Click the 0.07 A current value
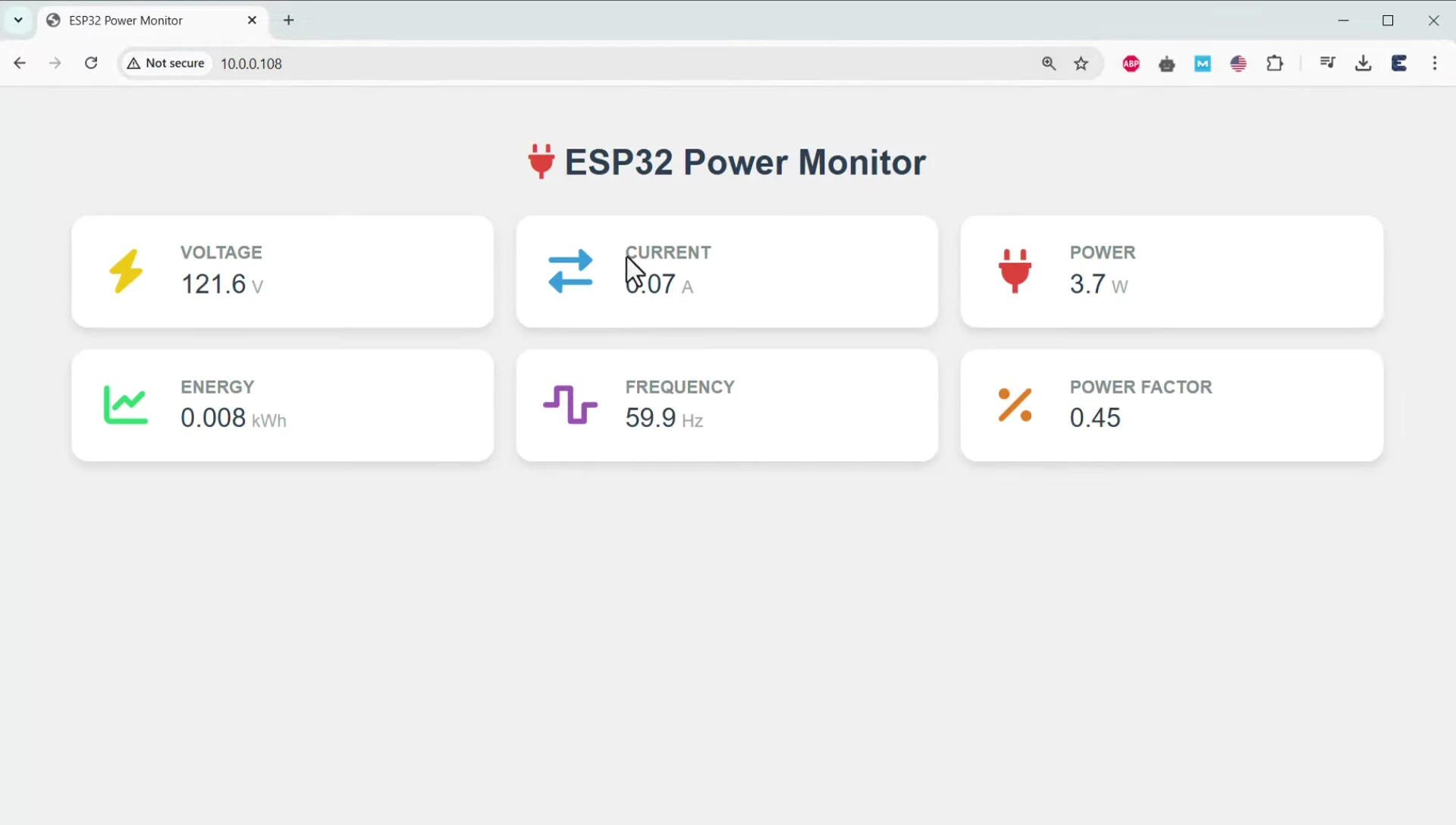The width and height of the screenshot is (1456, 825). [x=659, y=284]
